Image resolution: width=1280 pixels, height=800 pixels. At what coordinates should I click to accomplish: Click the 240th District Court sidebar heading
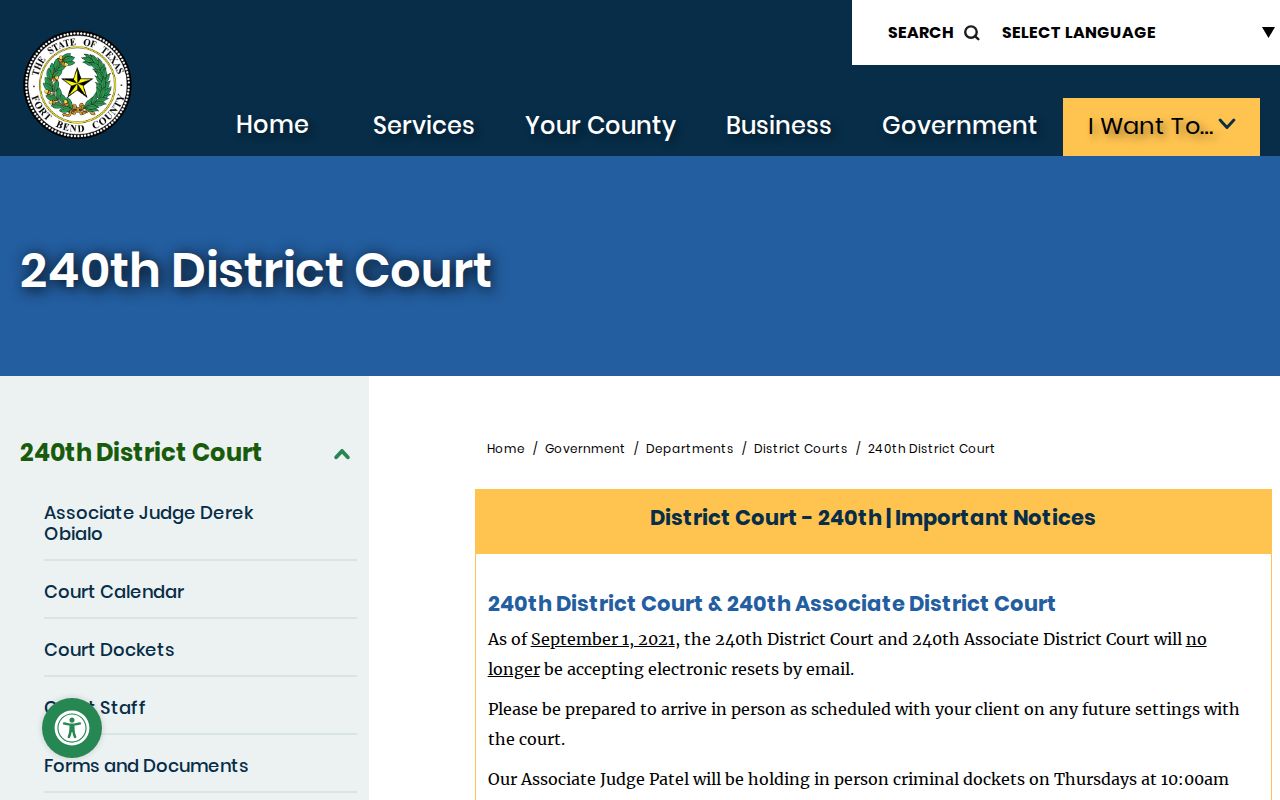coord(141,452)
